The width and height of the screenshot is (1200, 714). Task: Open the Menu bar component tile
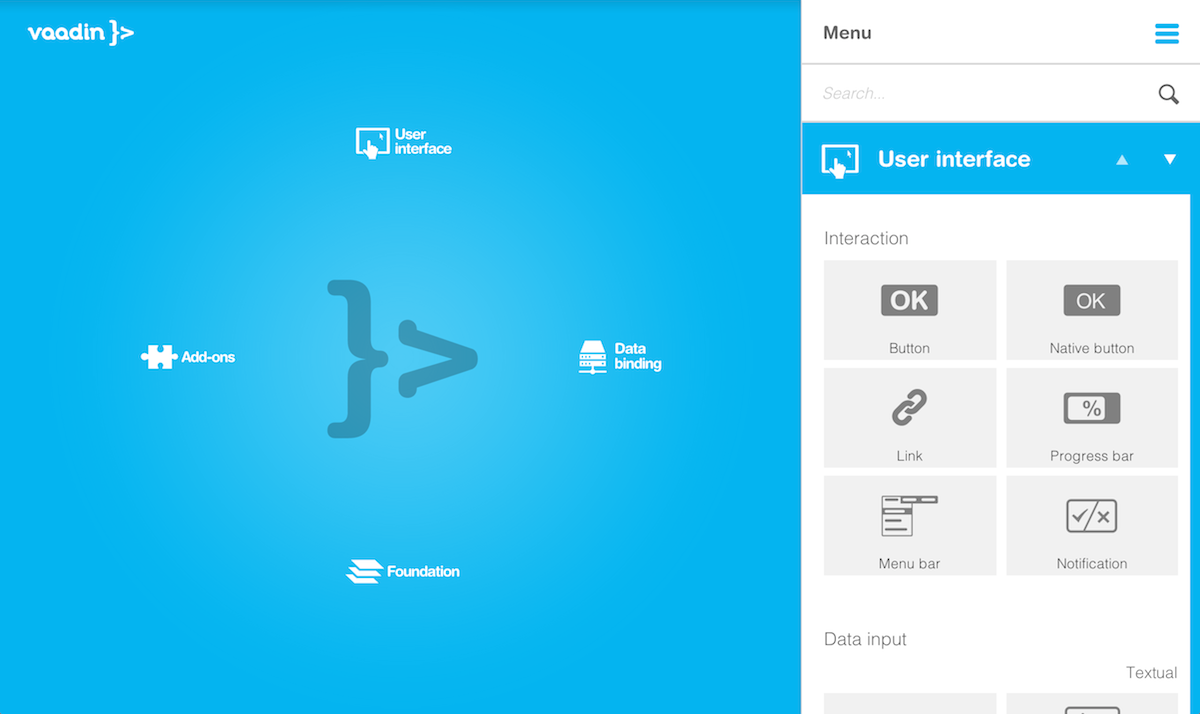[x=910, y=525]
